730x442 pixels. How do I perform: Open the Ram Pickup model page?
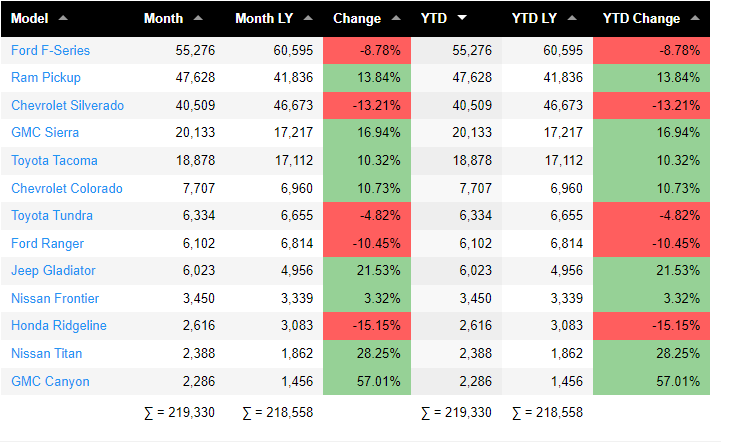point(46,77)
